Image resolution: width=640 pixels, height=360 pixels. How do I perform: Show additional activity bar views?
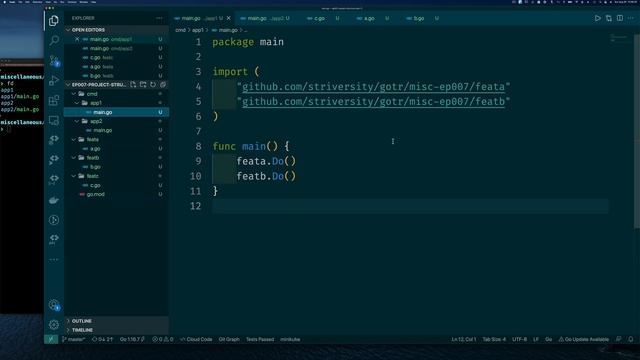click(x=54, y=260)
